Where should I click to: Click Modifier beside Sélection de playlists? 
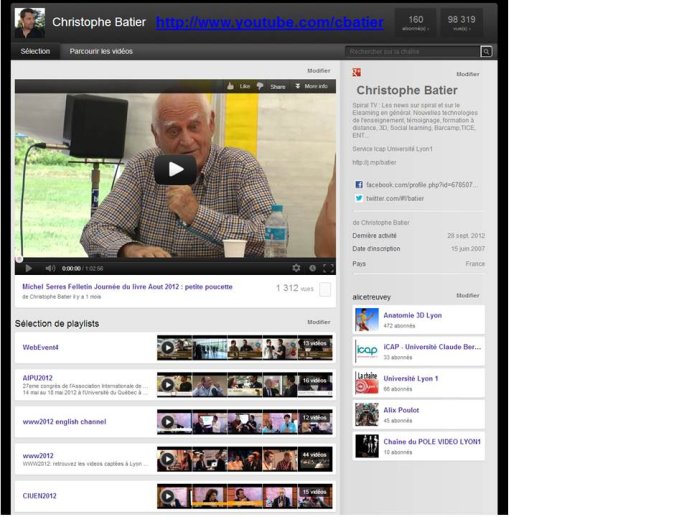tap(319, 322)
